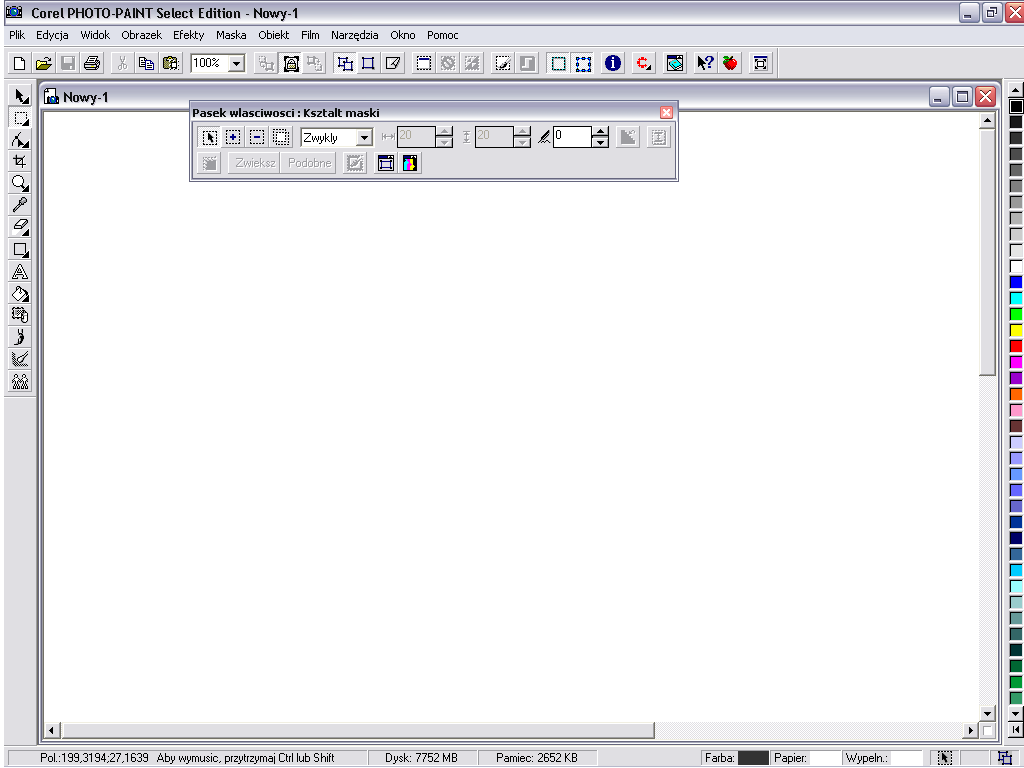This screenshot has height=768, width=1024.
Task: Select the Text tool (letter A)
Action: [20, 271]
